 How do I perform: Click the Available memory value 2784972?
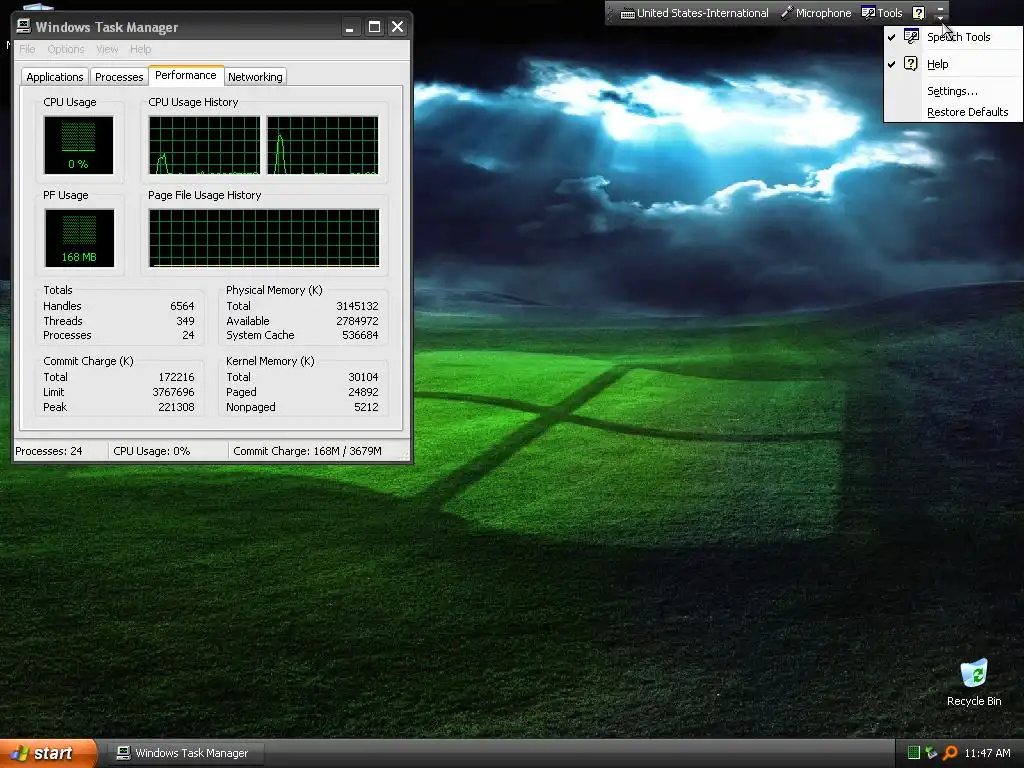[357, 321]
